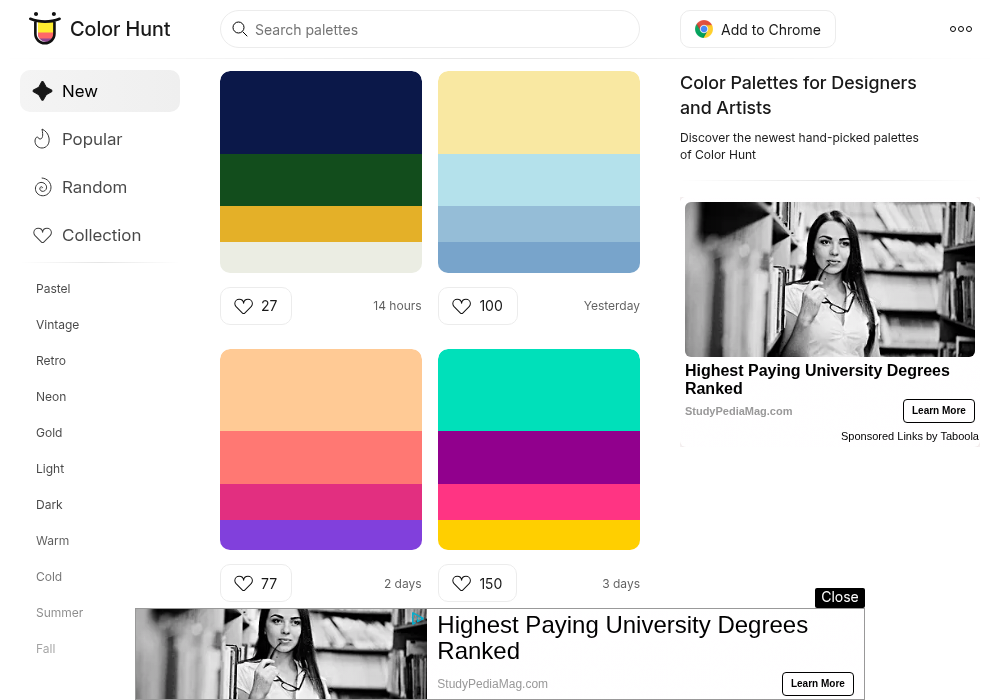Click the off-white swatch
Viewport: 1000px width, 700px height.
click(321, 258)
